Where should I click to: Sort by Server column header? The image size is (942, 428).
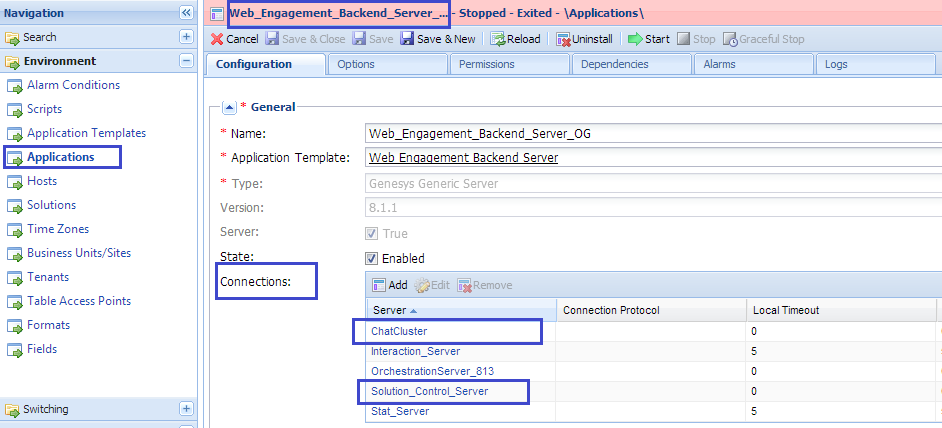coord(390,310)
